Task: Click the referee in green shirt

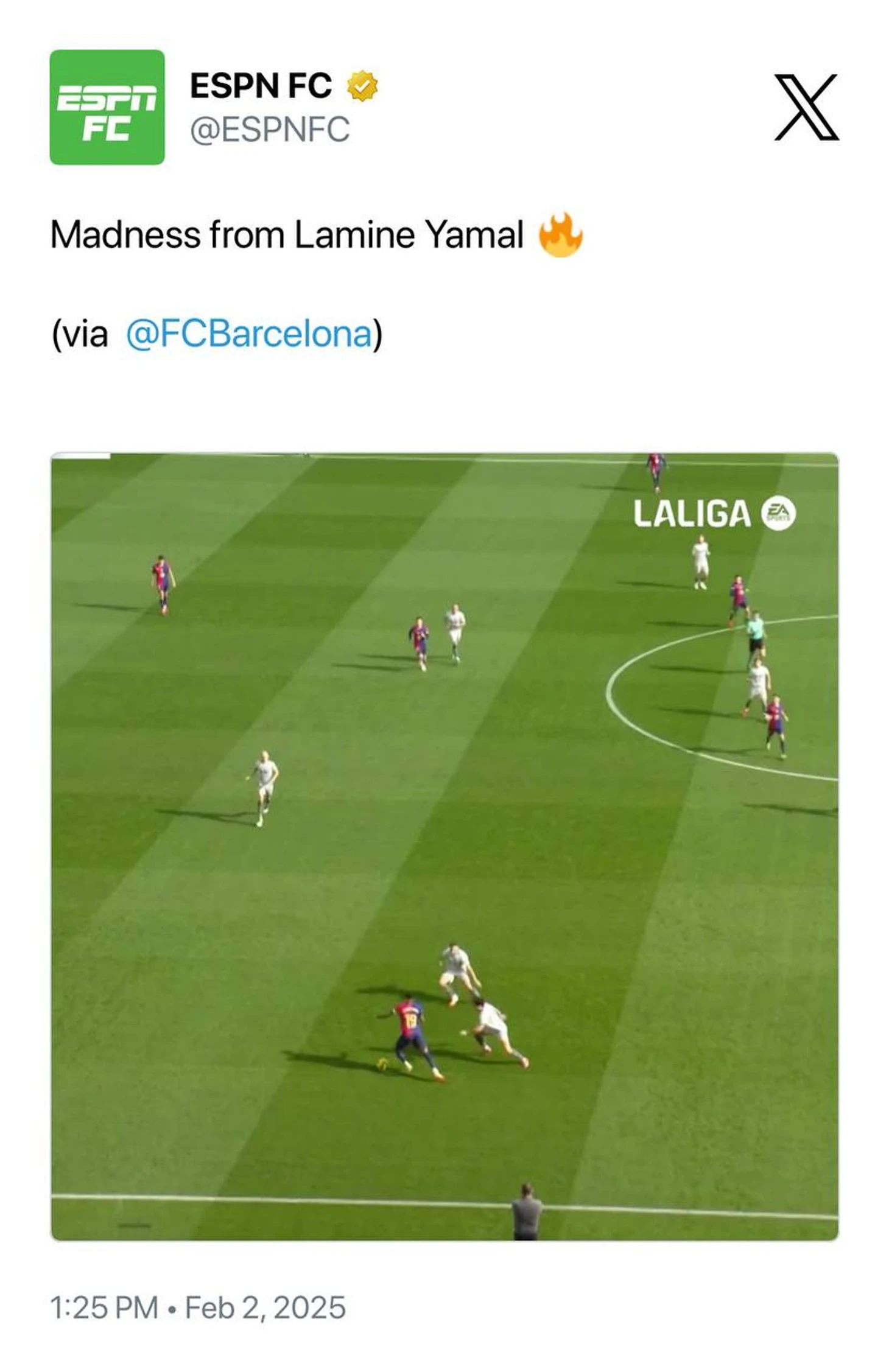Action: [x=756, y=638]
